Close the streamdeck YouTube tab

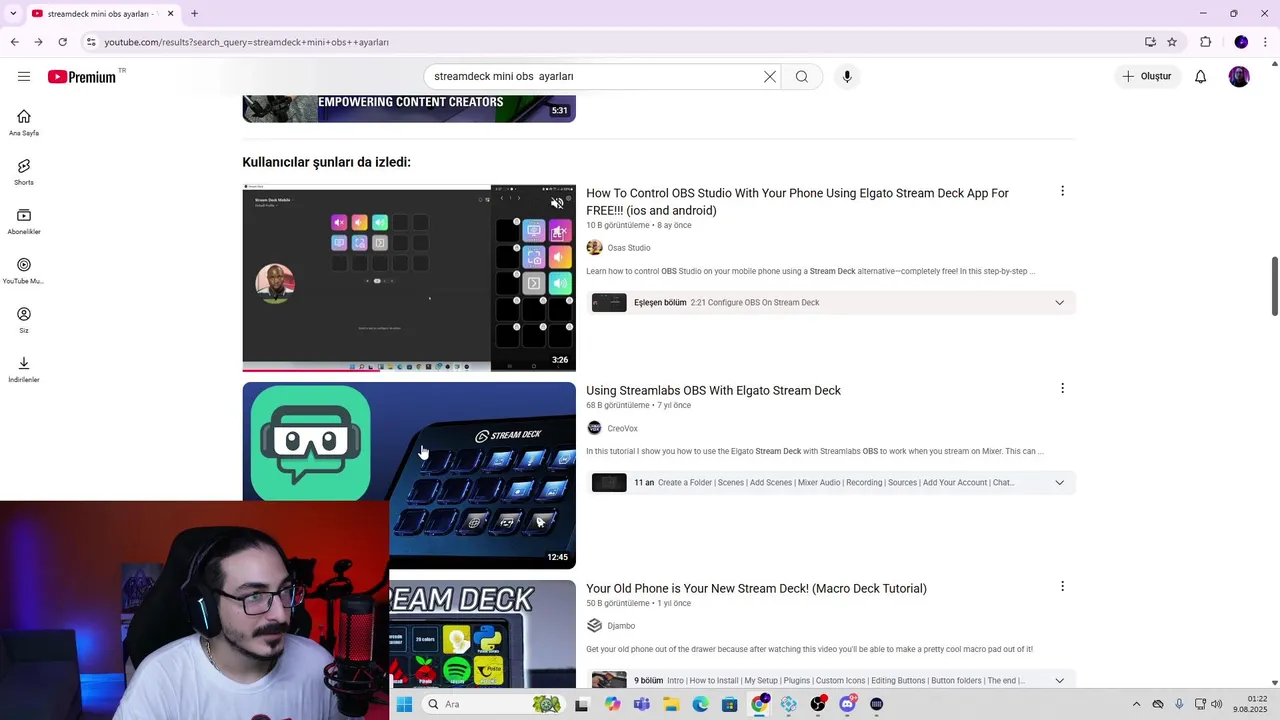(170, 14)
